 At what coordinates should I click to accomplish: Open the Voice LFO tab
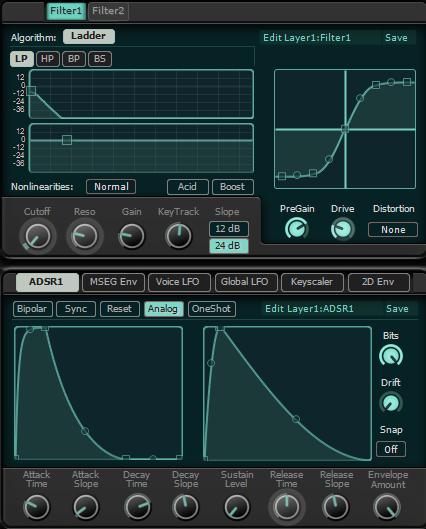tap(178, 282)
